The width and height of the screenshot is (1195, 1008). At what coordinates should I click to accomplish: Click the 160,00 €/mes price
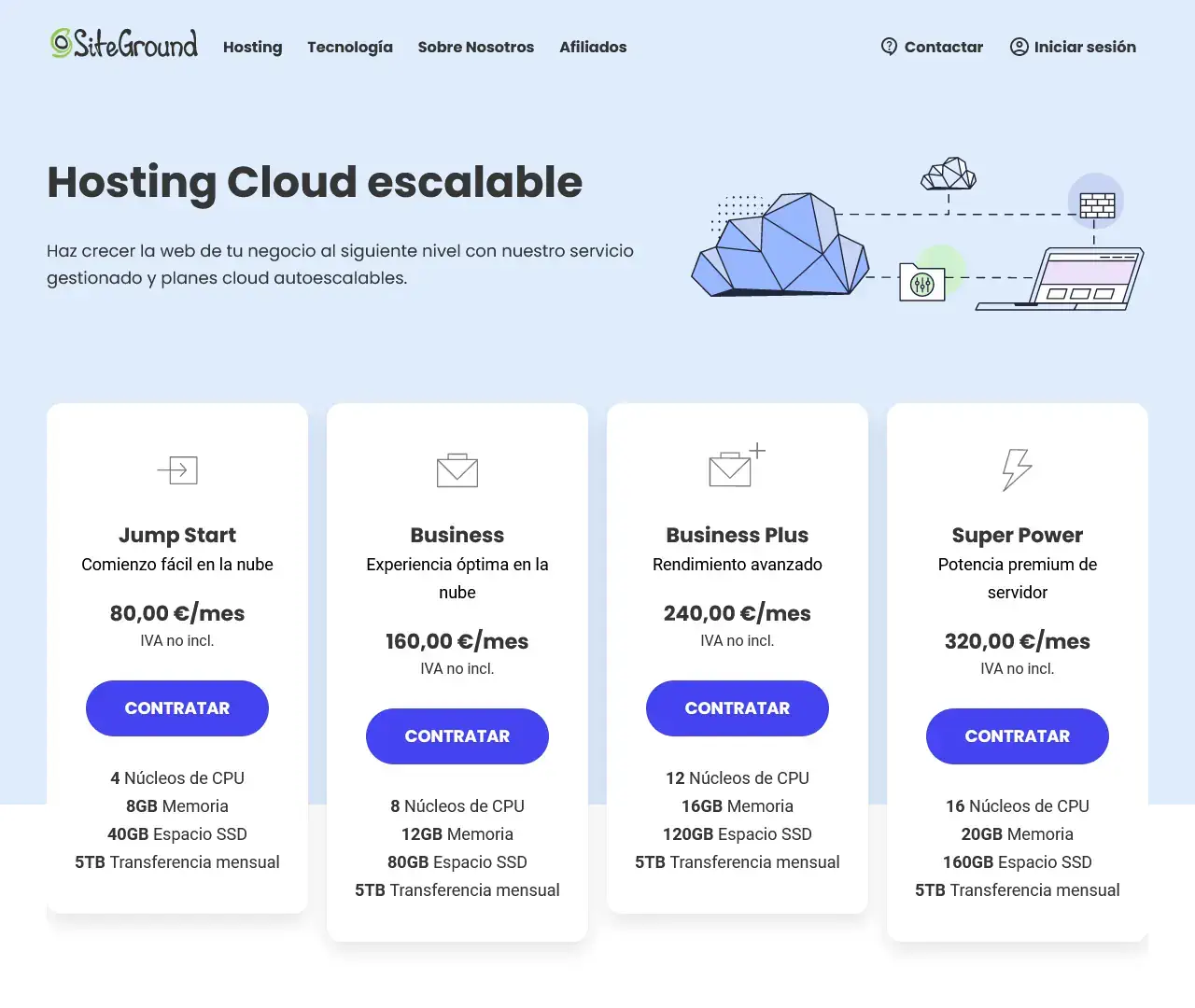tap(457, 641)
